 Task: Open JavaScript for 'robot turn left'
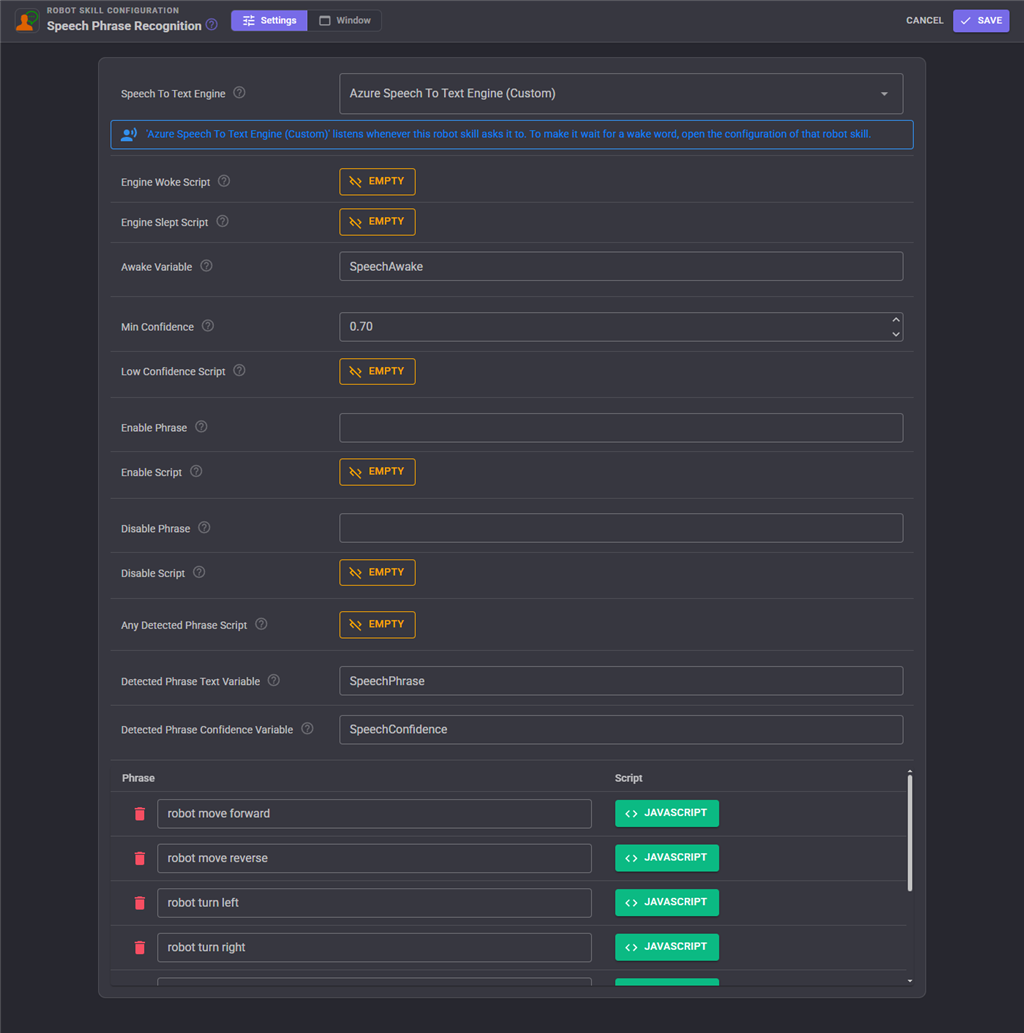tap(666, 903)
